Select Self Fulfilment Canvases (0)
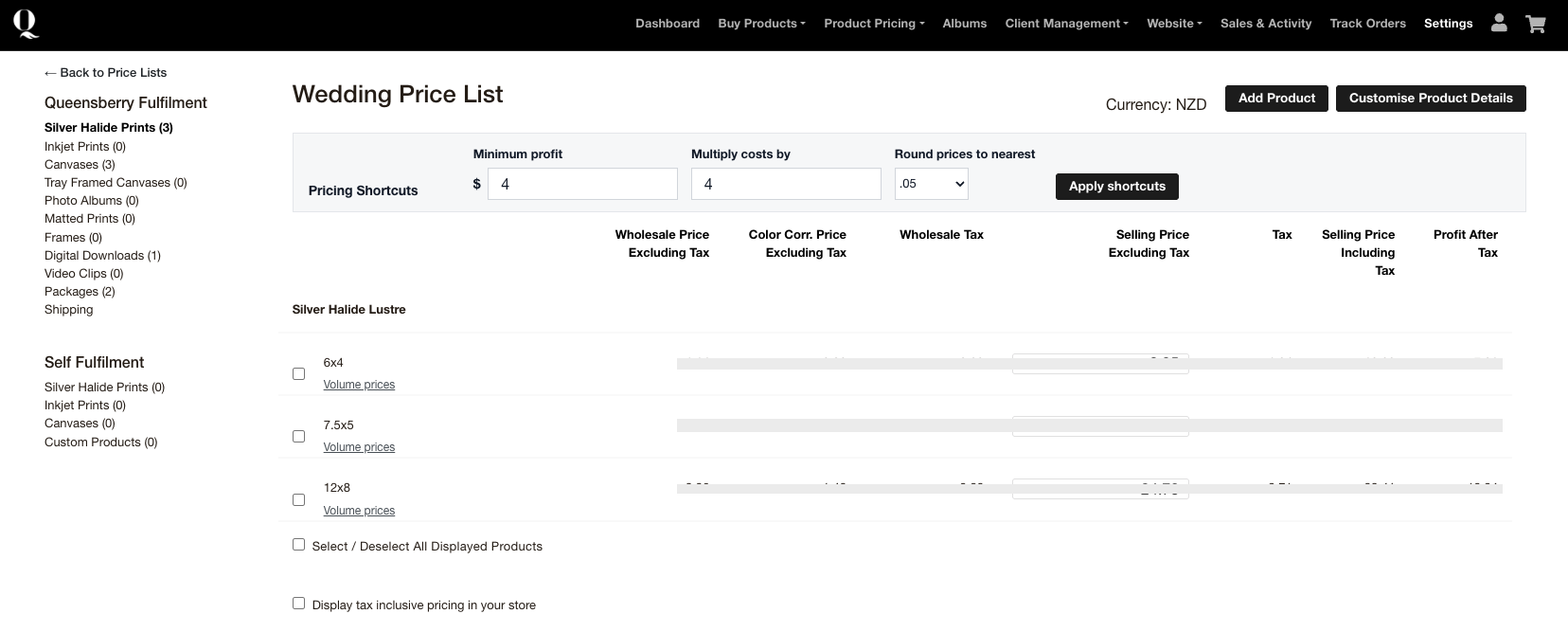Viewport: 1568px width, 632px height. (80, 424)
